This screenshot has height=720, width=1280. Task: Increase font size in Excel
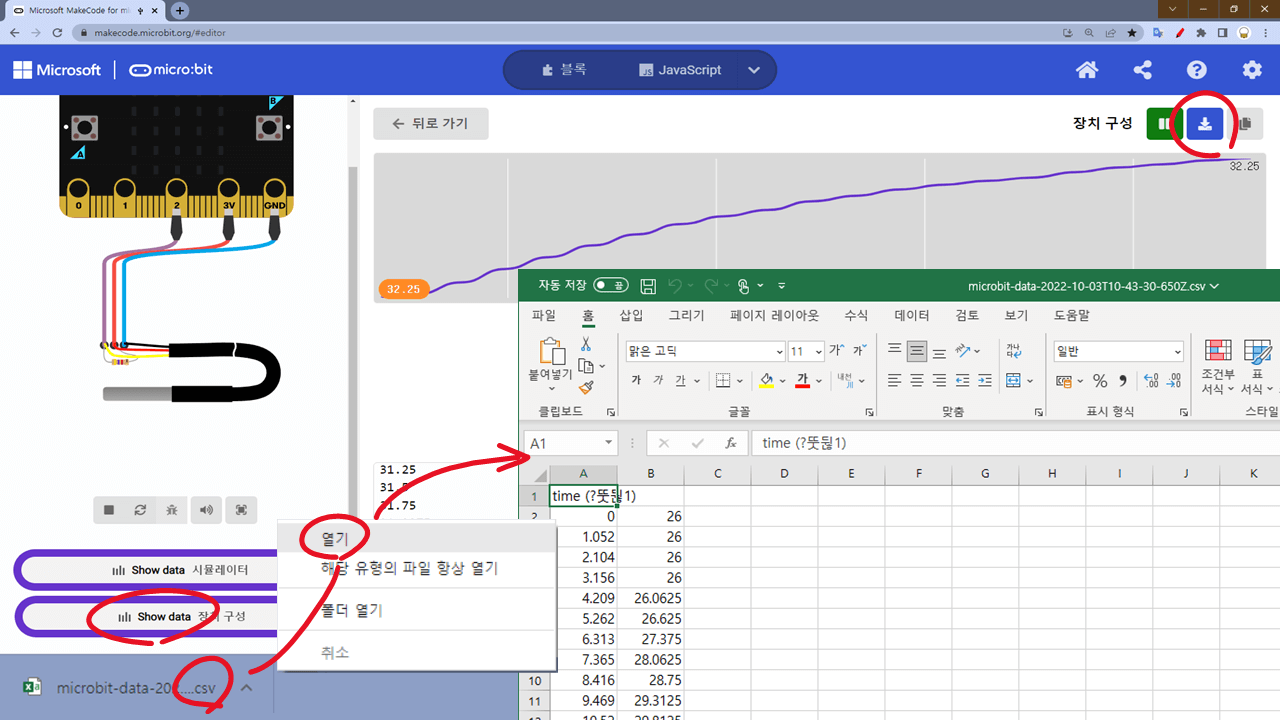(836, 351)
